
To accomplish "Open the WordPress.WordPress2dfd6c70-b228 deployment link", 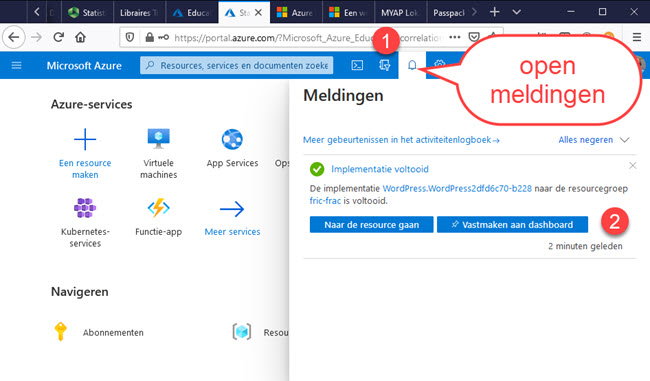I will click(x=457, y=188).
